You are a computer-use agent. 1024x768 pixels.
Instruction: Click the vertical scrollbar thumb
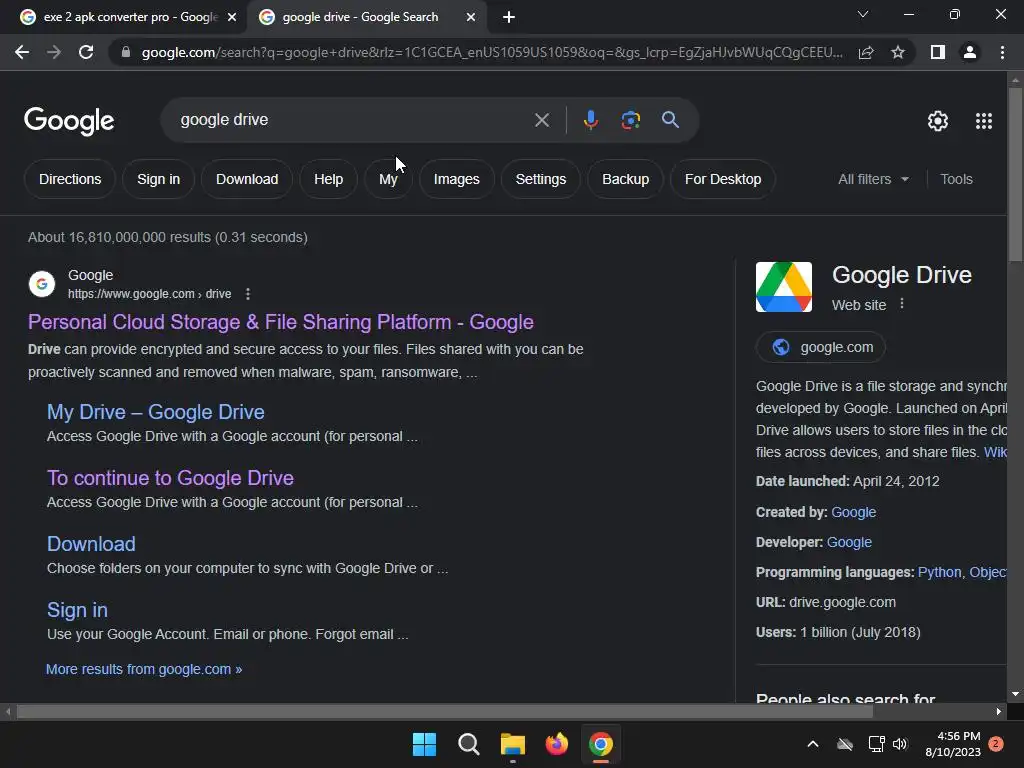(1015, 174)
